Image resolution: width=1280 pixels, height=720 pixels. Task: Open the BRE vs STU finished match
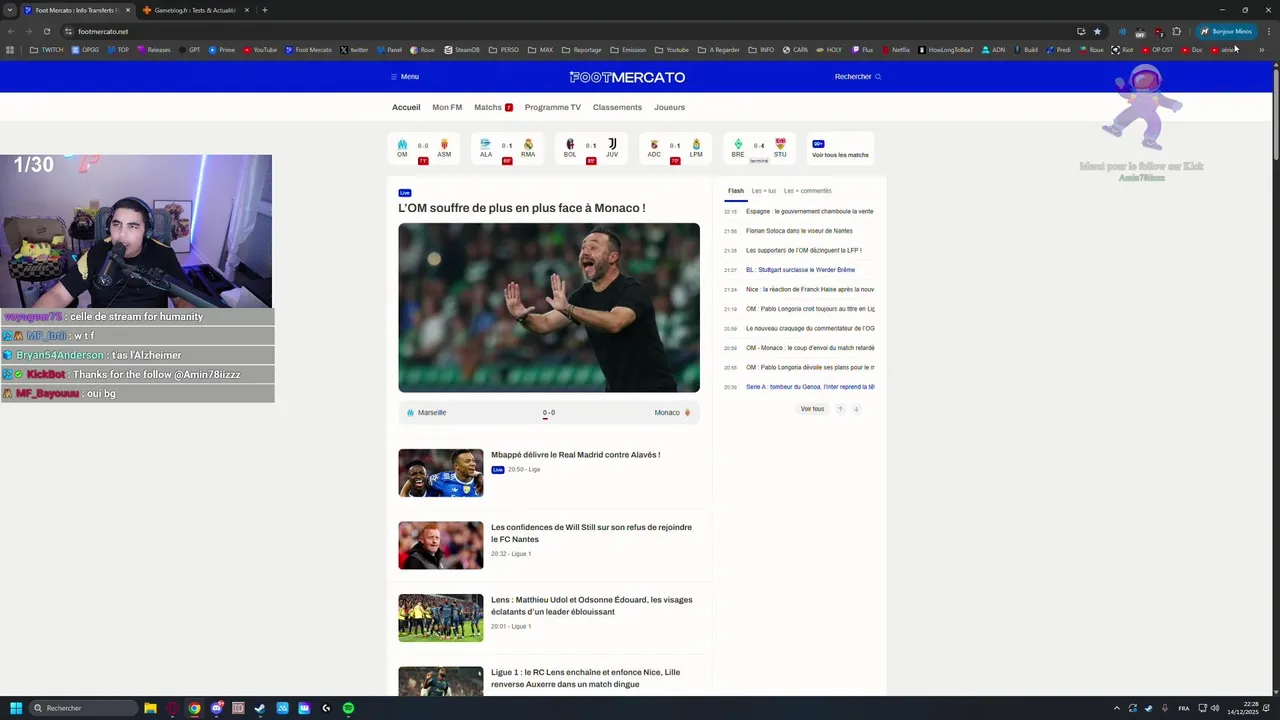(x=759, y=149)
